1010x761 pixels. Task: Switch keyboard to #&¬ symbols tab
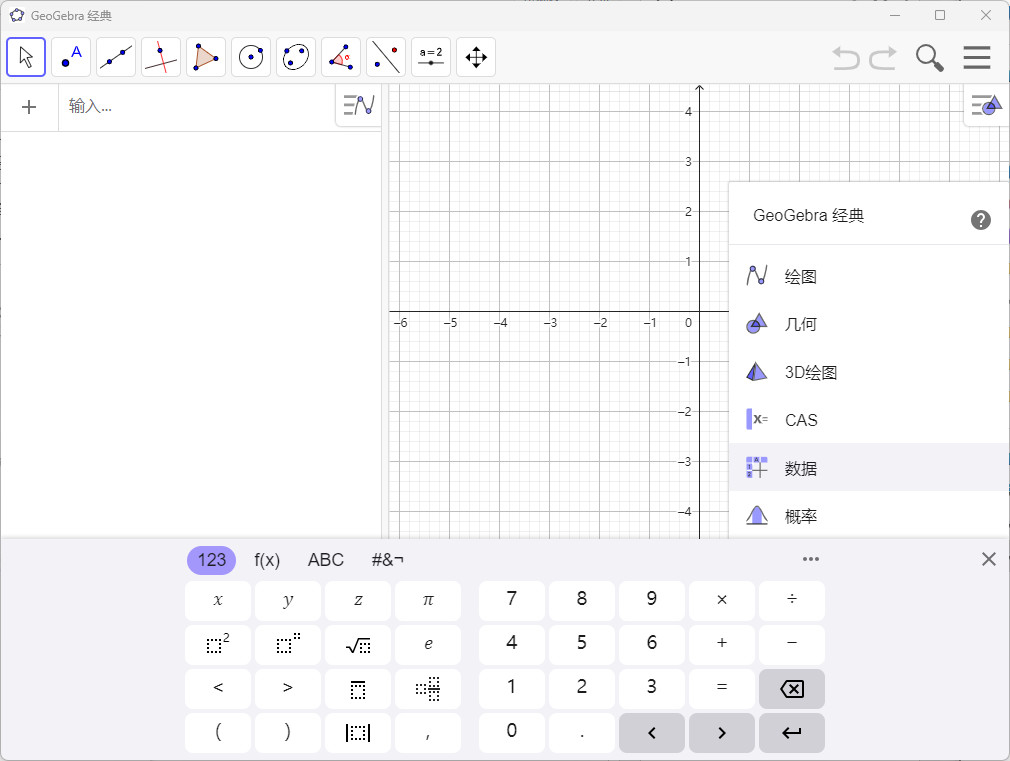[x=388, y=560]
